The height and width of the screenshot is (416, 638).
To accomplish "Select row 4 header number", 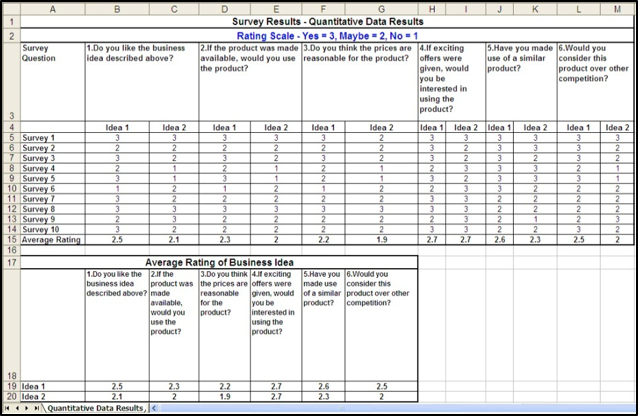I will [11, 127].
